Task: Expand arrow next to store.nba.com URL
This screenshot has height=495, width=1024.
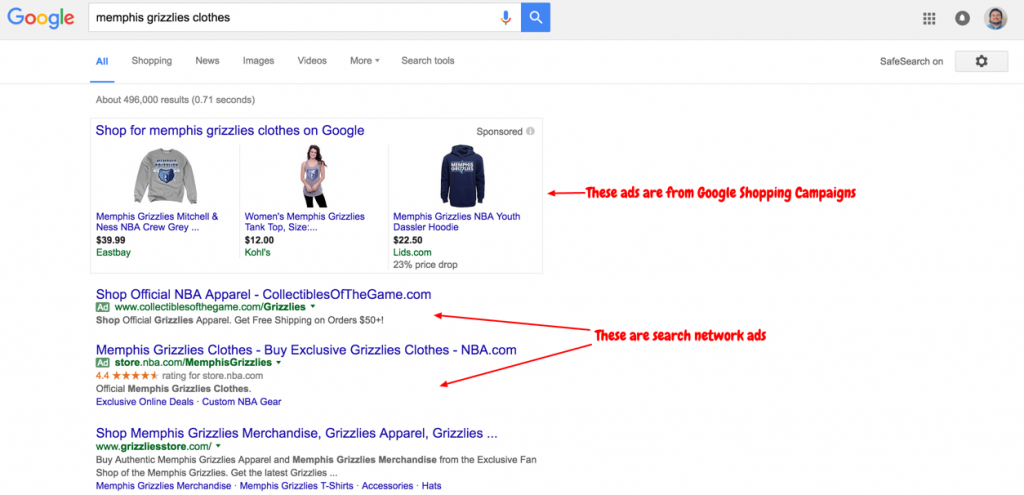Action: 279,362
